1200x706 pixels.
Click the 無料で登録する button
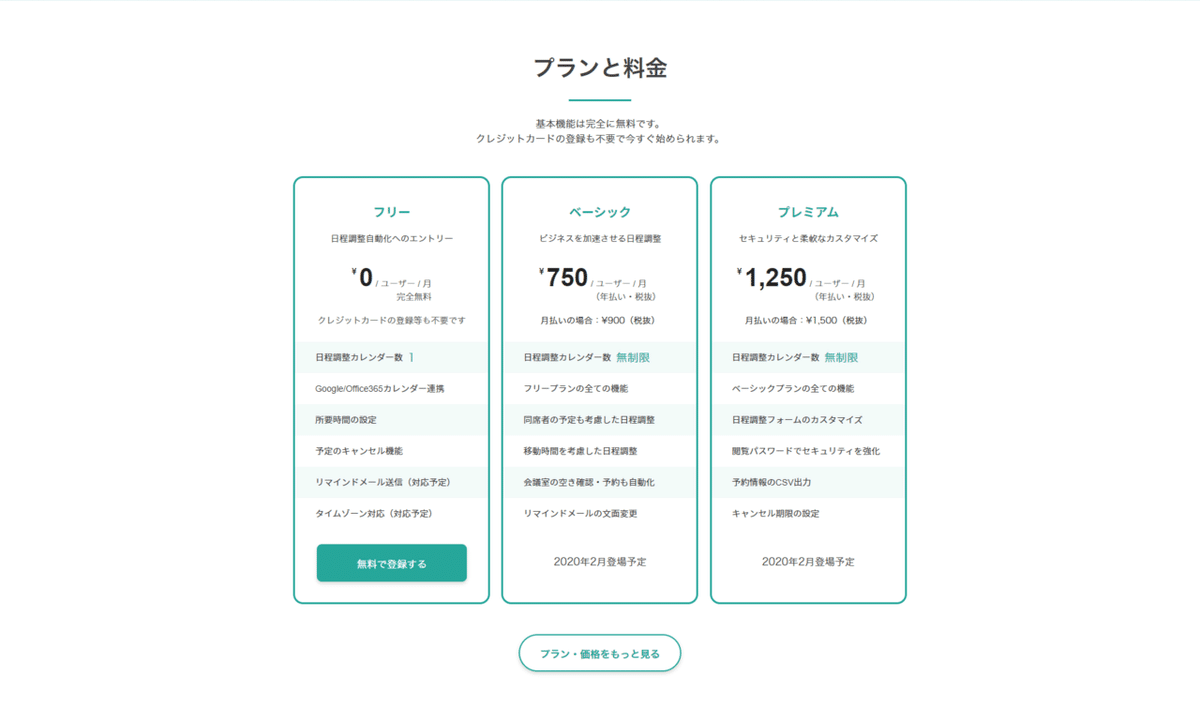(x=391, y=562)
